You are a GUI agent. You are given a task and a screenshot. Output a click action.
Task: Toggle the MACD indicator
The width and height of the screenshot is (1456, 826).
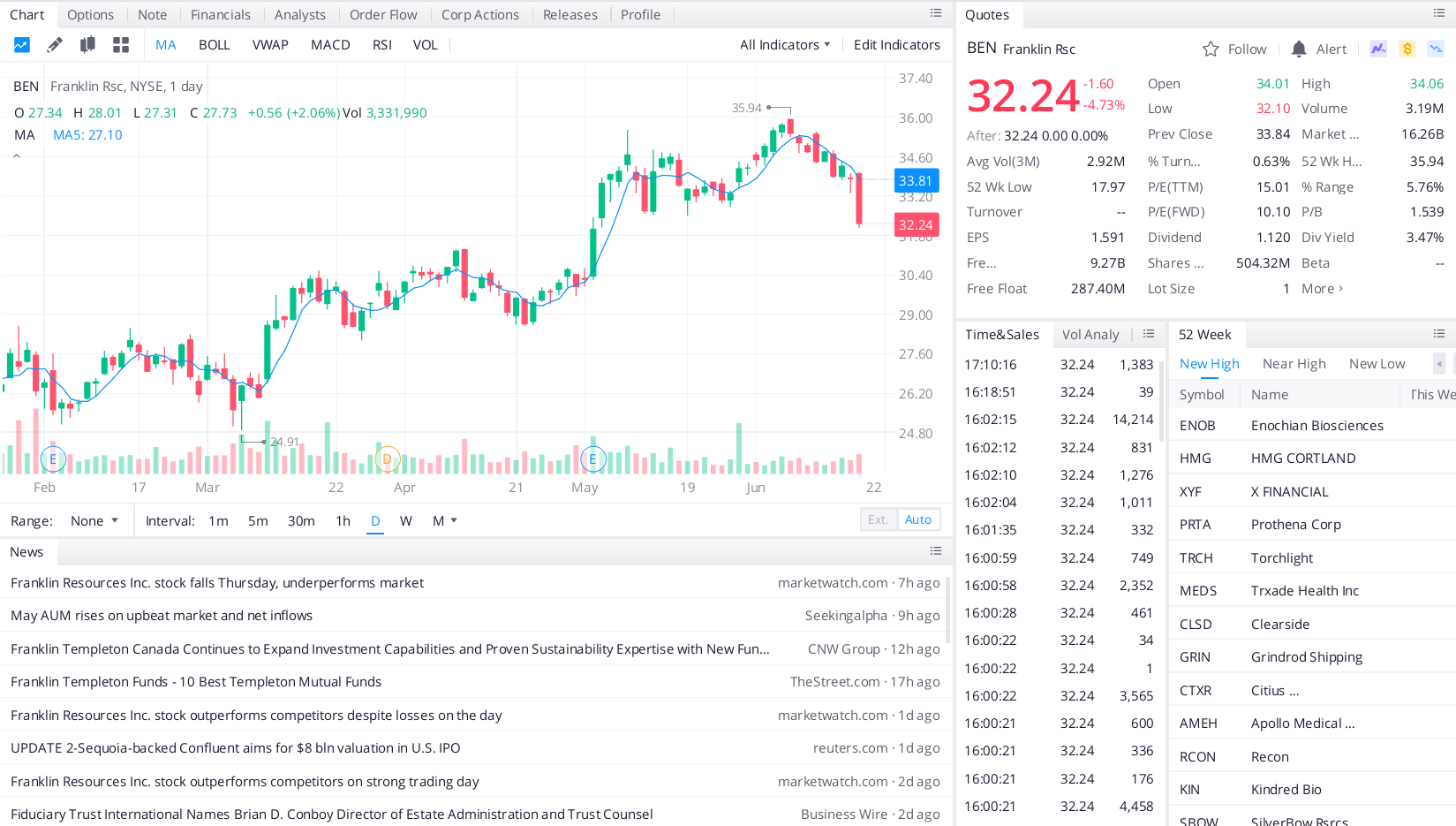pyautogui.click(x=330, y=45)
